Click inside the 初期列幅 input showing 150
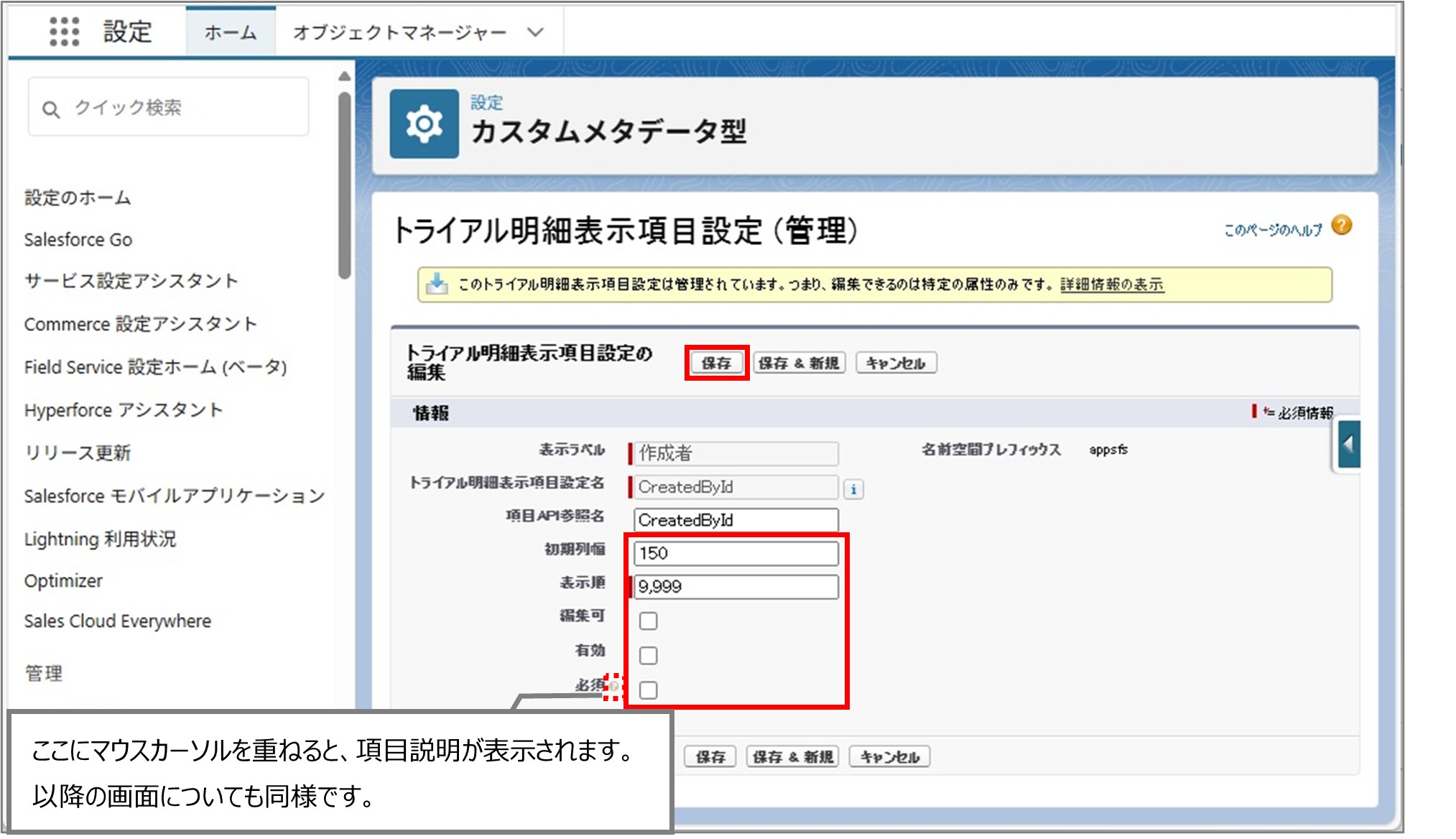Viewport: 1456px width, 839px height. click(x=735, y=552)
